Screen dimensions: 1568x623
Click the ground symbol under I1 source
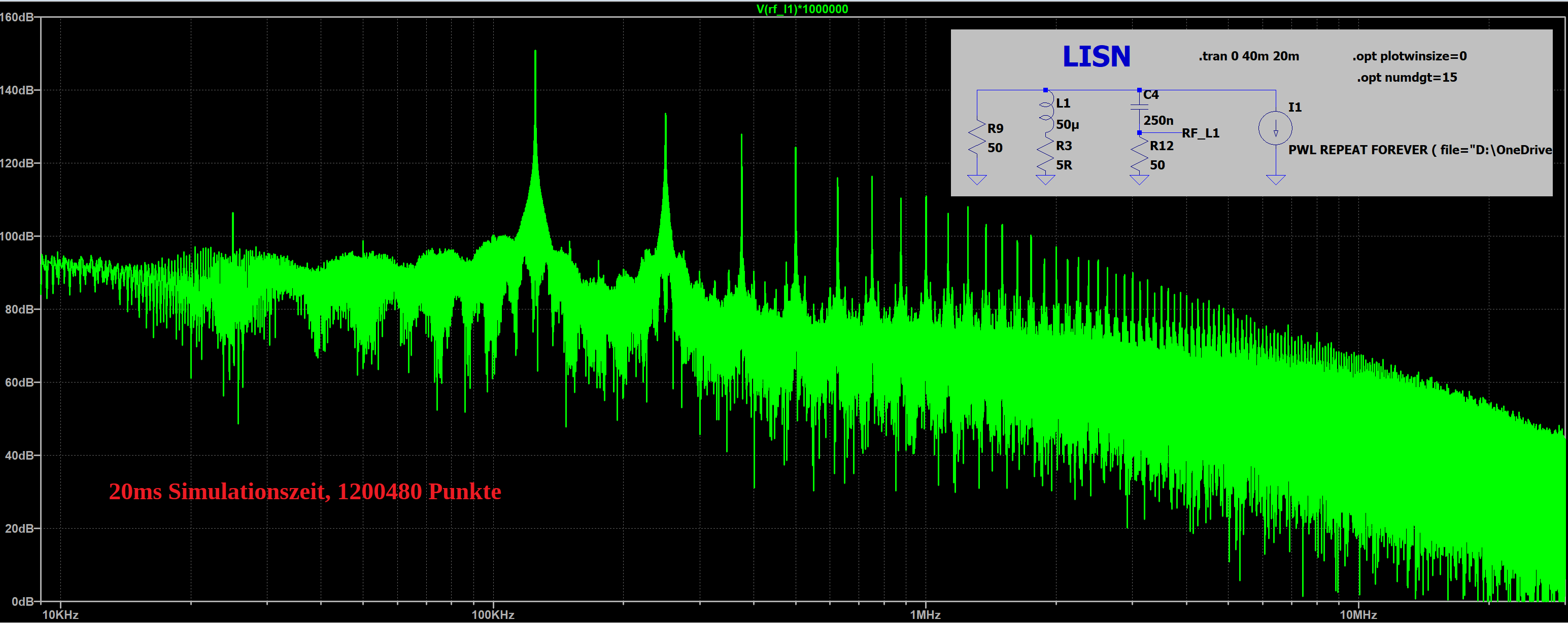pos(1275,180)
